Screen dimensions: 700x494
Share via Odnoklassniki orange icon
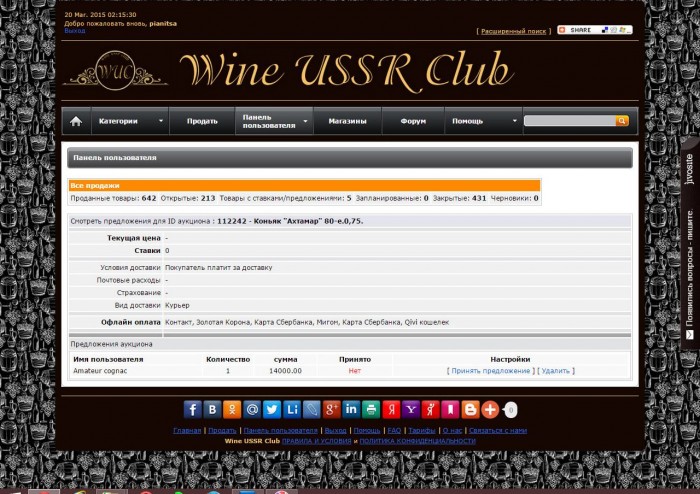tap(232, 409)
